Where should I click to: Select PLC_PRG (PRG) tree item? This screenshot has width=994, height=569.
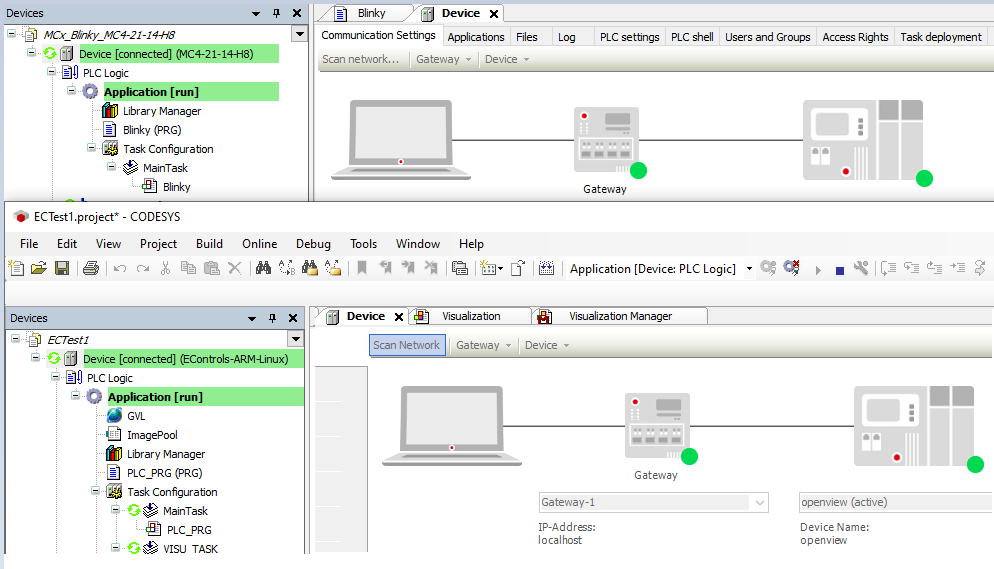(x=165, y=473)
